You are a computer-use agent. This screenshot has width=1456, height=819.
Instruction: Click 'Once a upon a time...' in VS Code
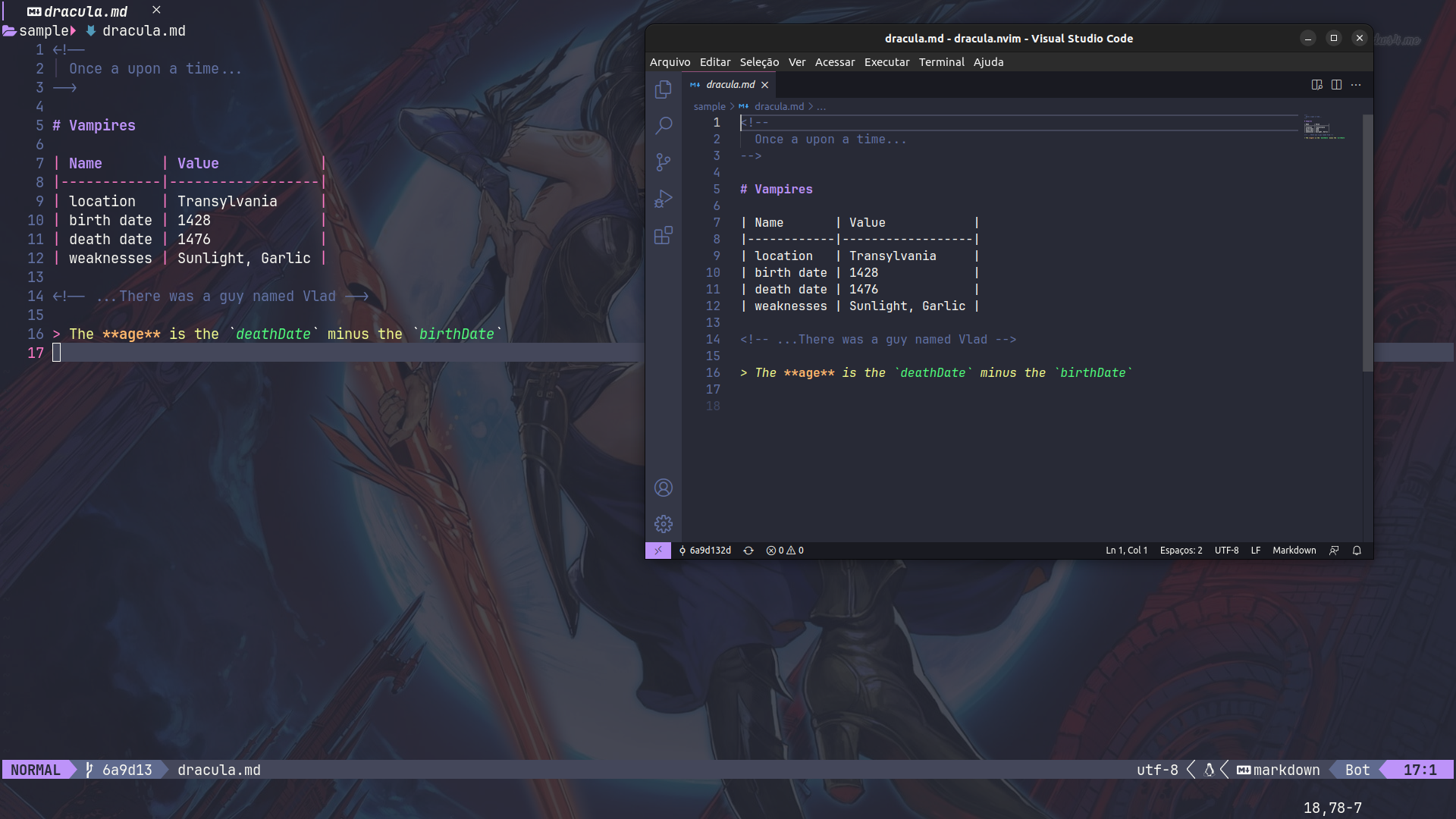pyautogui.click(x=830, y=140)
